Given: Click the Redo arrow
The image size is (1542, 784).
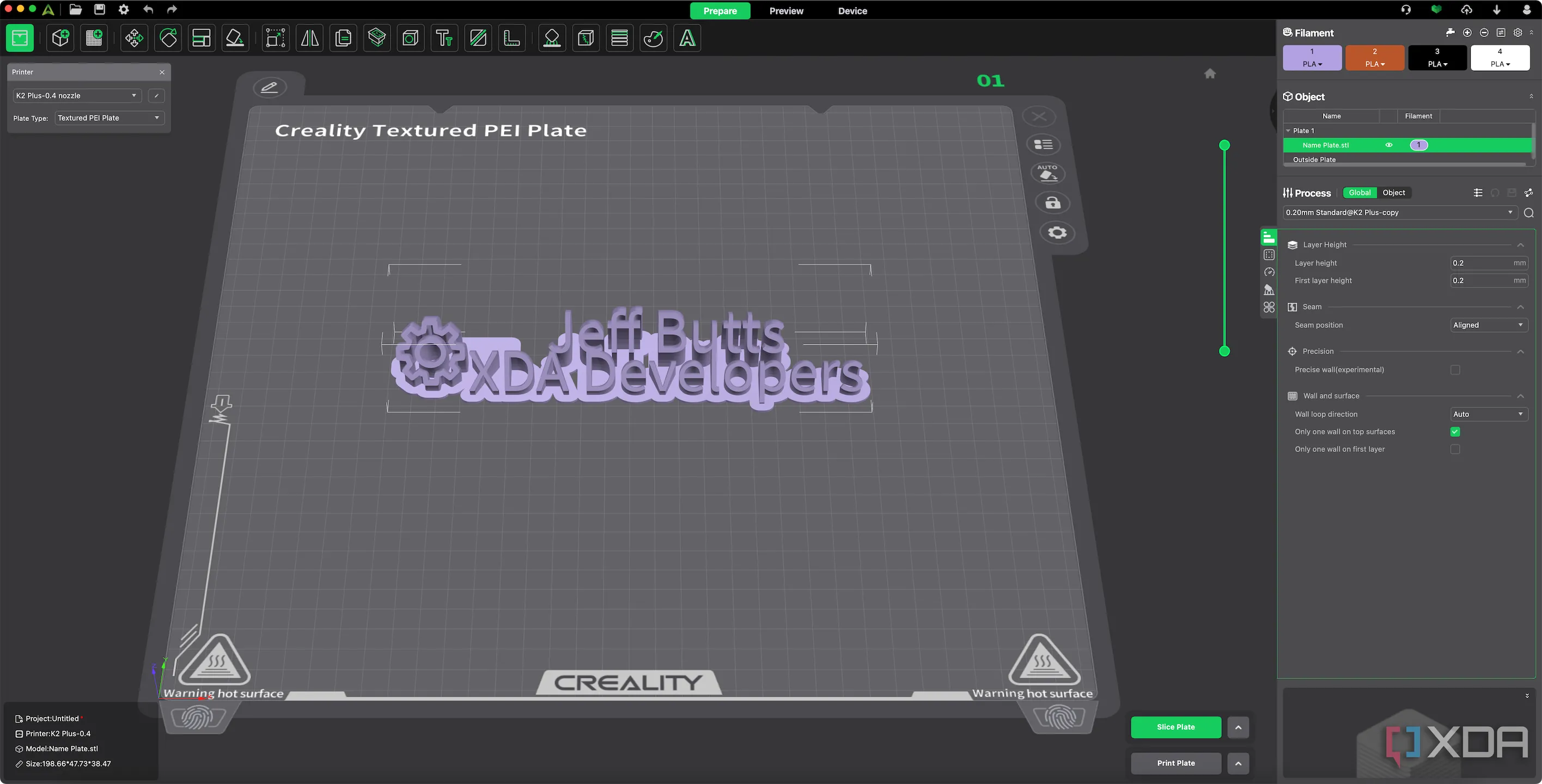Looking at the screenshot, I should pyautogui.click(x=172, y=10).
